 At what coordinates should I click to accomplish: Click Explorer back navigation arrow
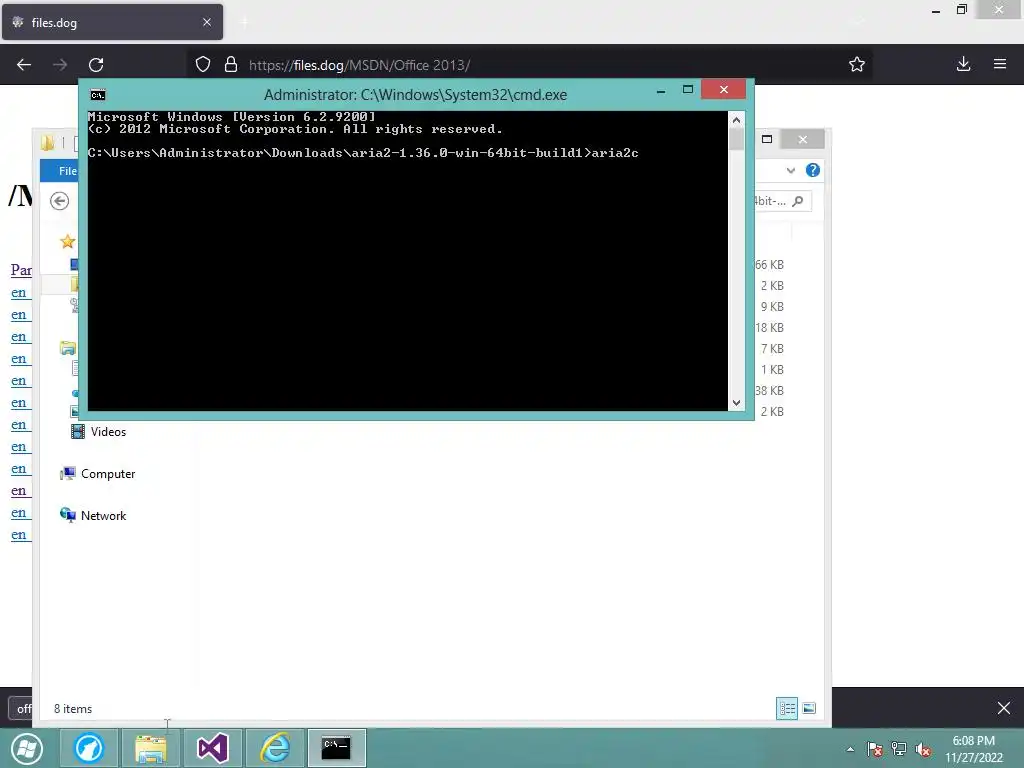coord(59,201)
